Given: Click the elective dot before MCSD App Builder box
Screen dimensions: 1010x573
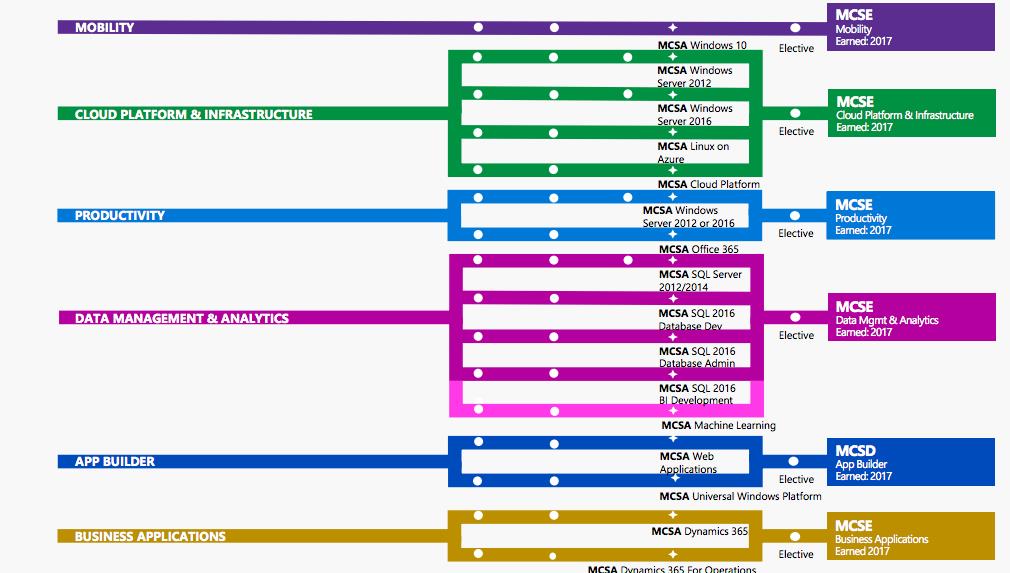Looking at the screenshot, I should [794, 462].
